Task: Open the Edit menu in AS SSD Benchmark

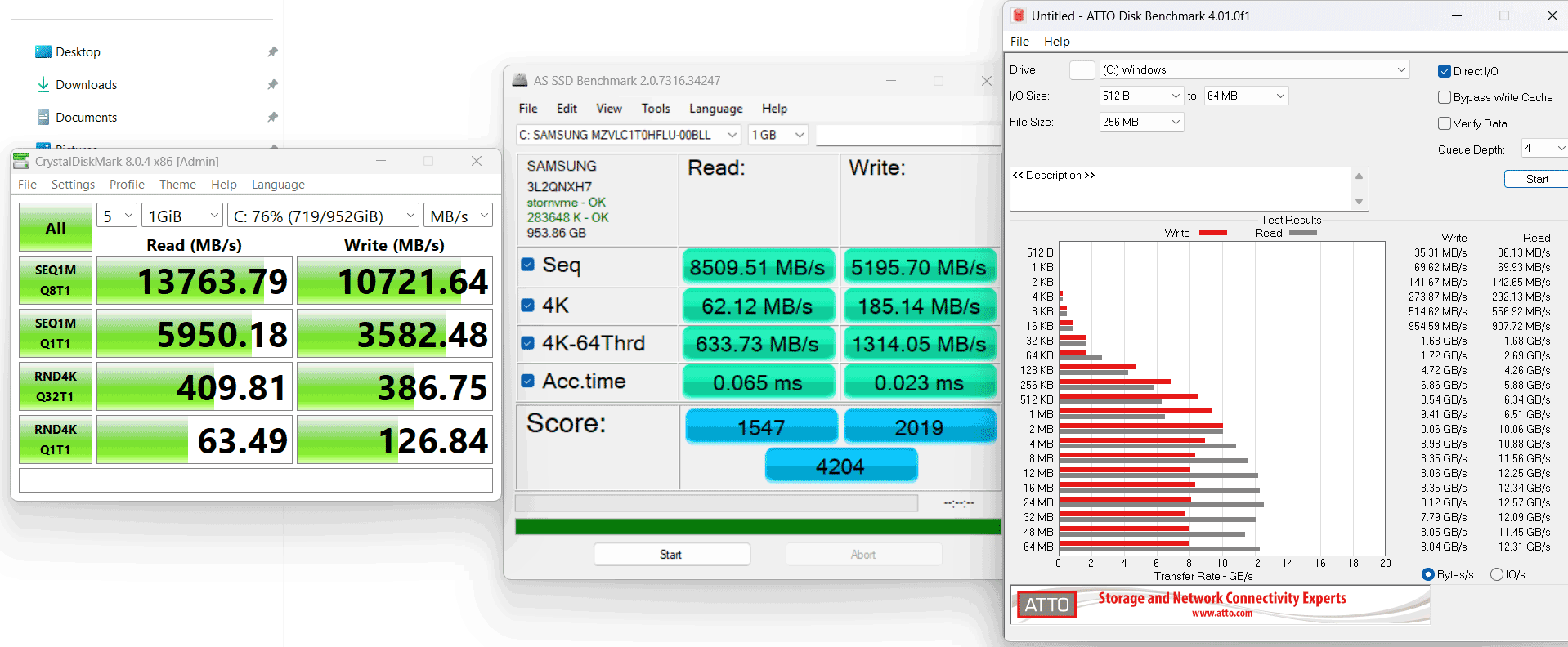Action: pyautogui.click(x=567, y=109)
